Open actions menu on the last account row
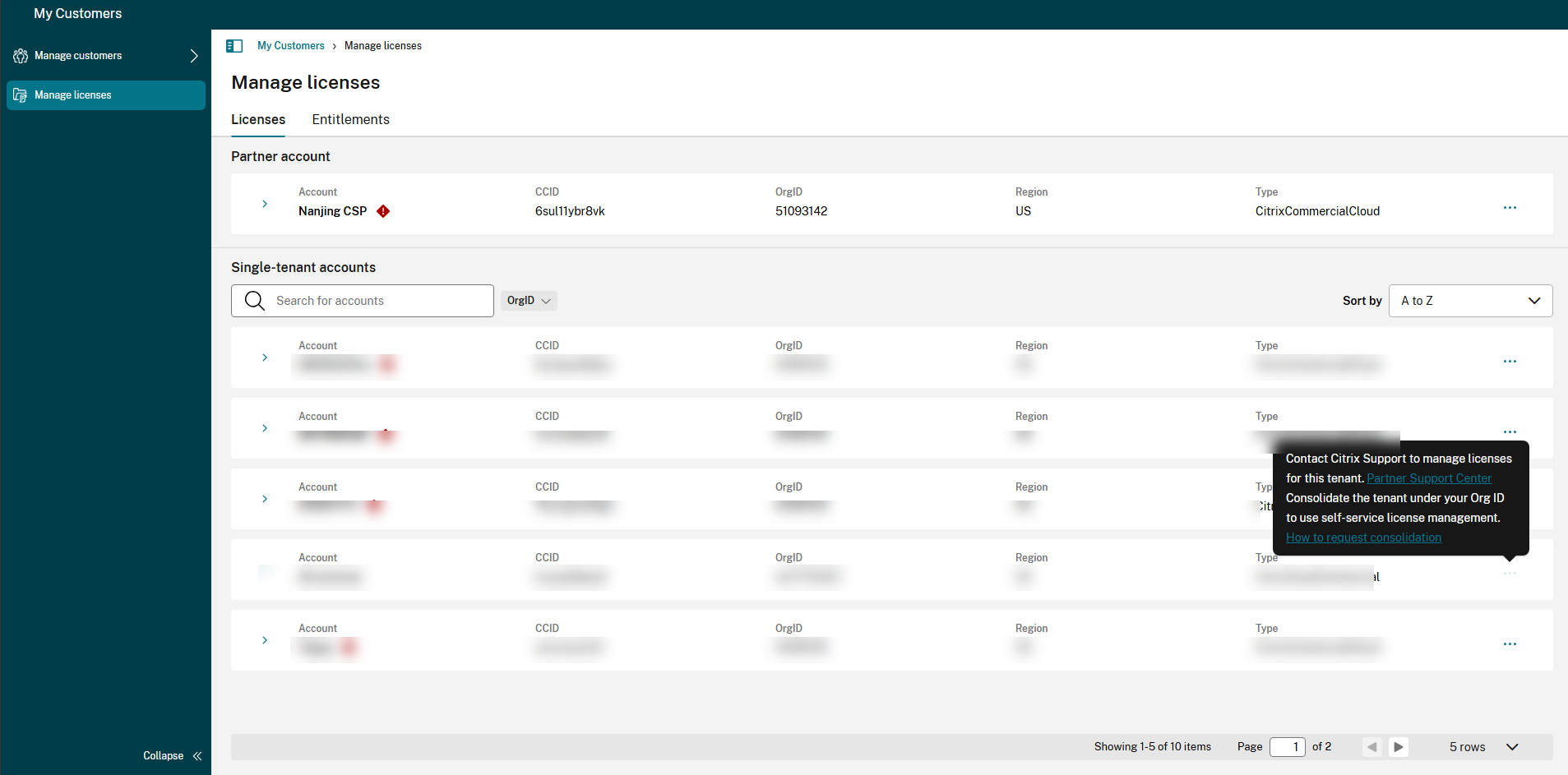Viewport: 1568px width, 775px height. coord(1510,644)
